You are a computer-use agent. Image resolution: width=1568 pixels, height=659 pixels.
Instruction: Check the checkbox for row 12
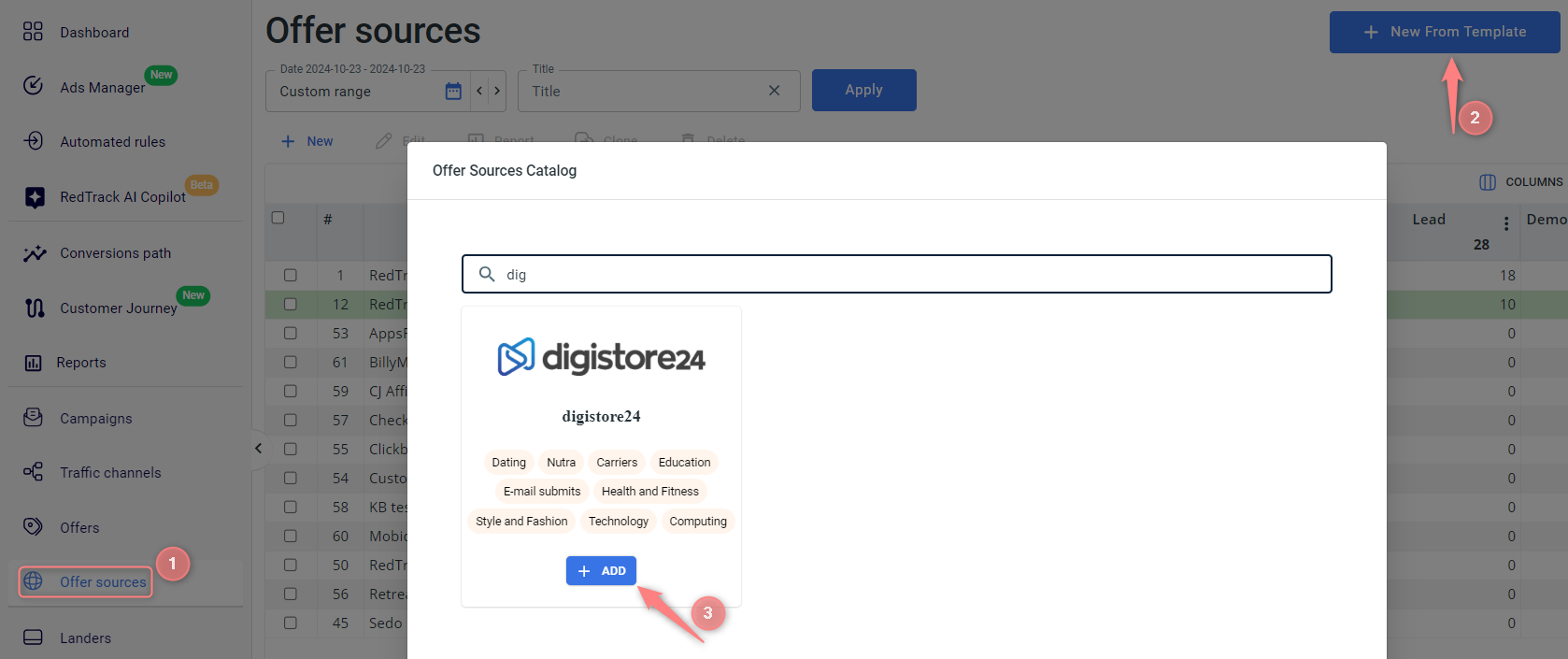pos(291,305)
